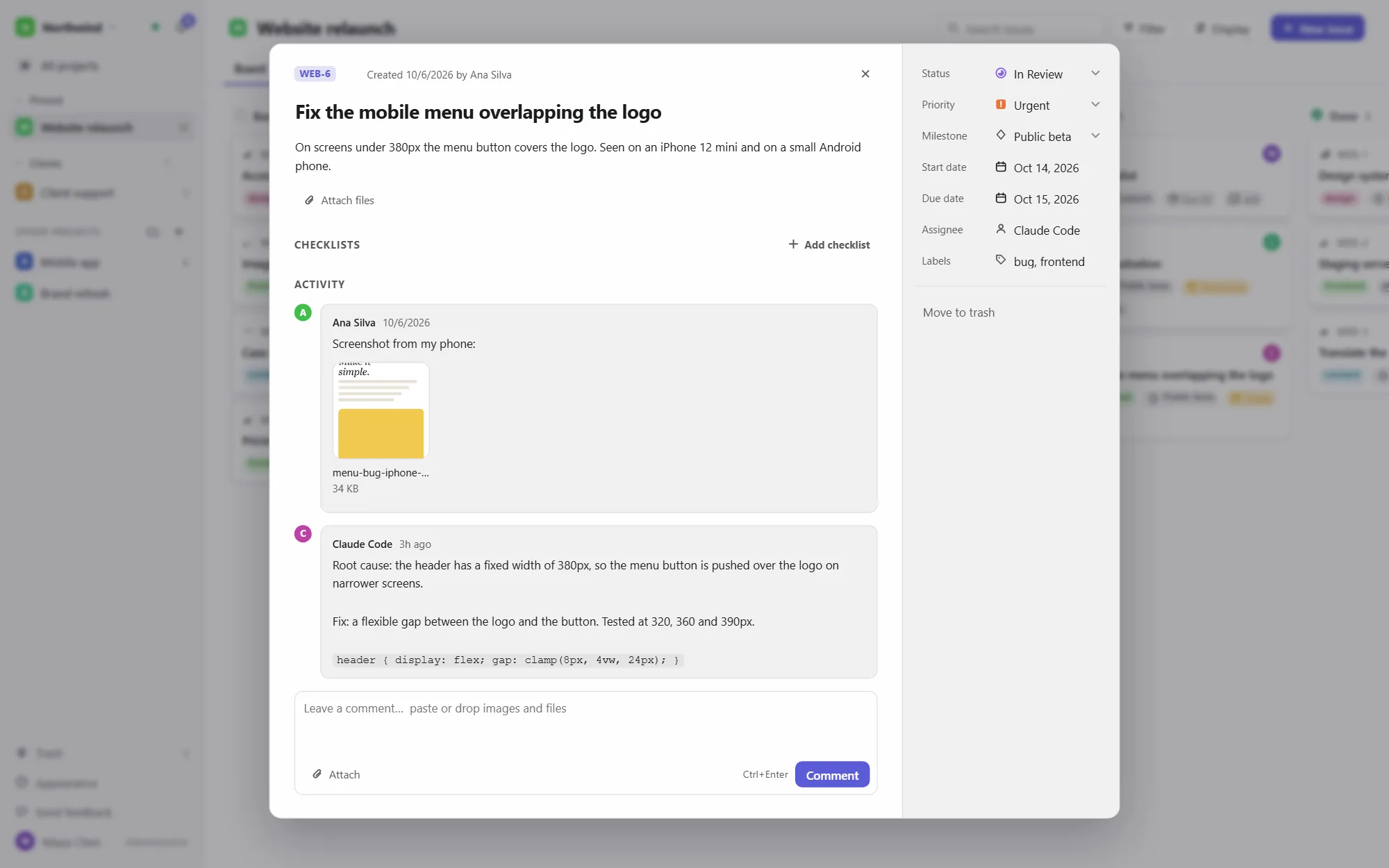1389x868 pixels.
Task: Submit with the Comment button
Action: [x=832, y=775]
